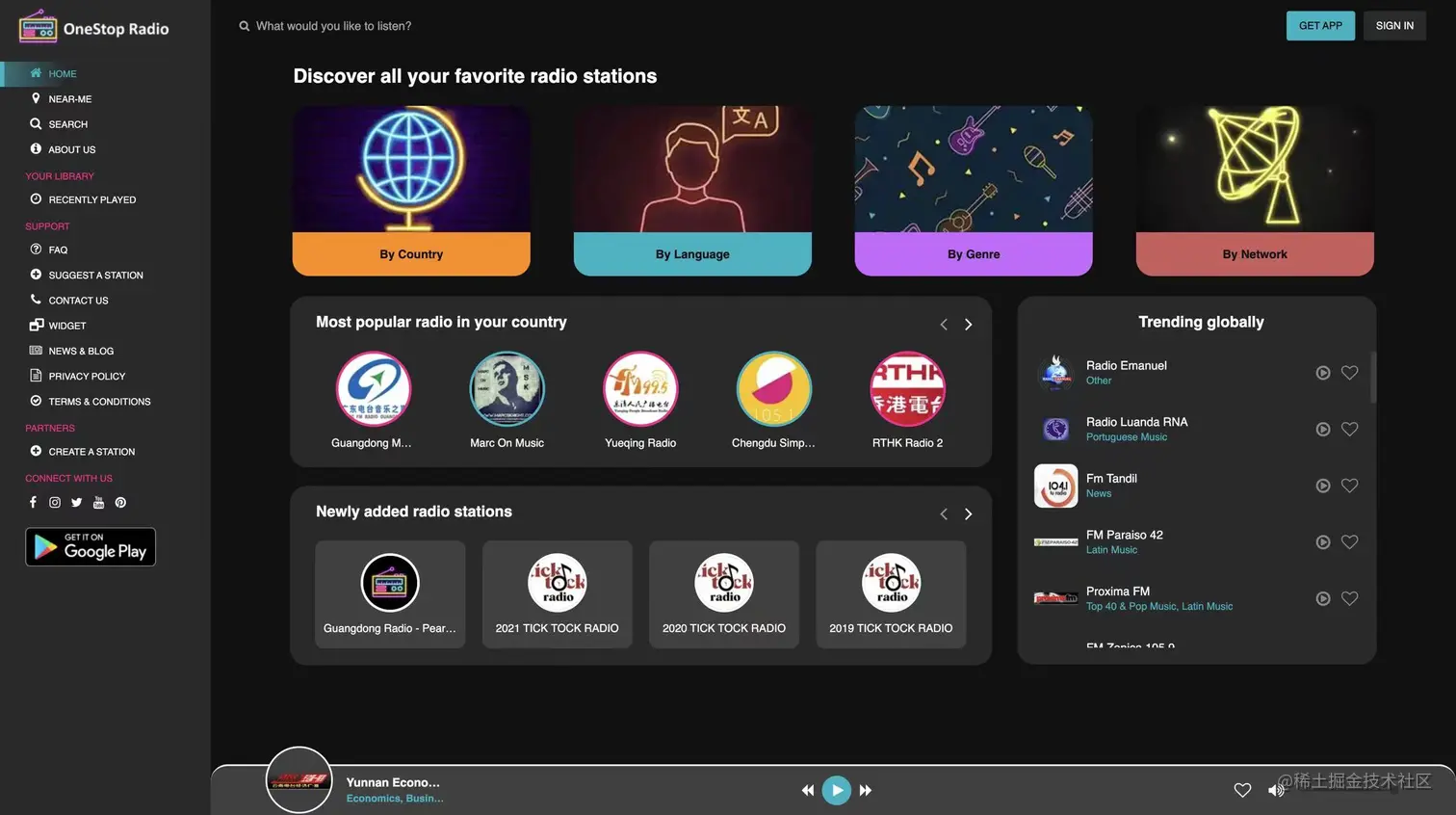Show previous newly added stations
Viewport: 1456px width, 815px height.
(944, 514)
